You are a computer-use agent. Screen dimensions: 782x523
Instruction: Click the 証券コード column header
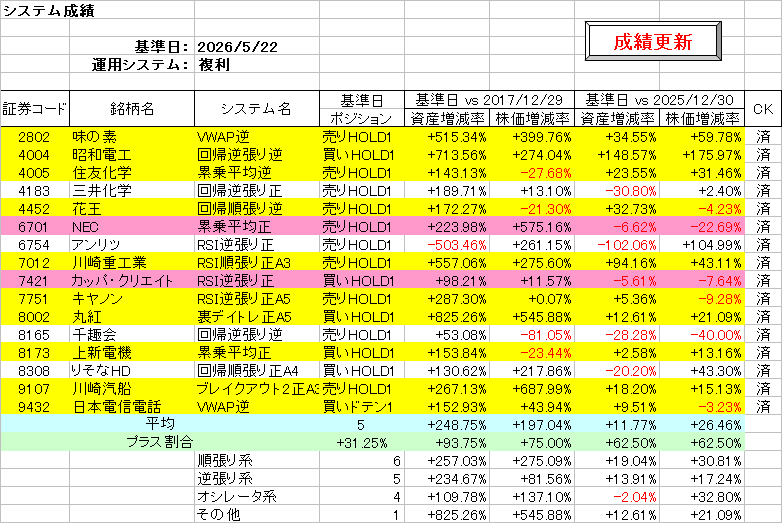(x=35, y=109)
